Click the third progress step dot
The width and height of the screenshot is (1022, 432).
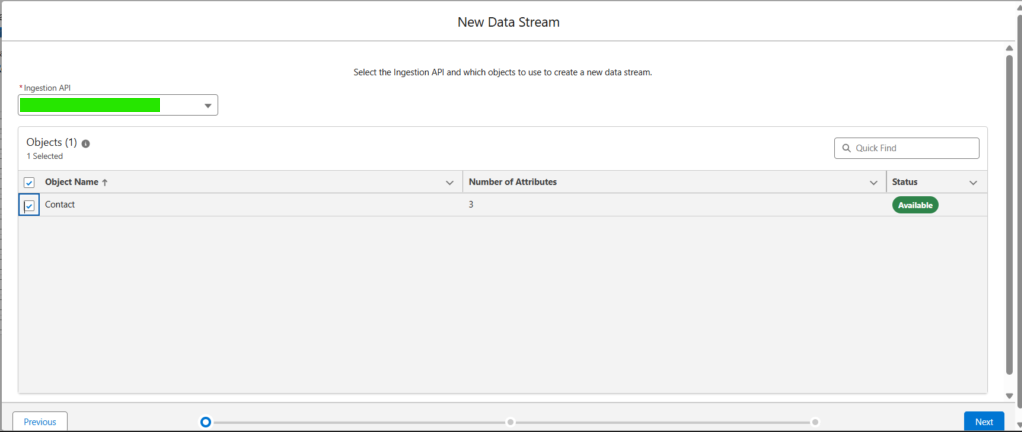click(815, 422)
